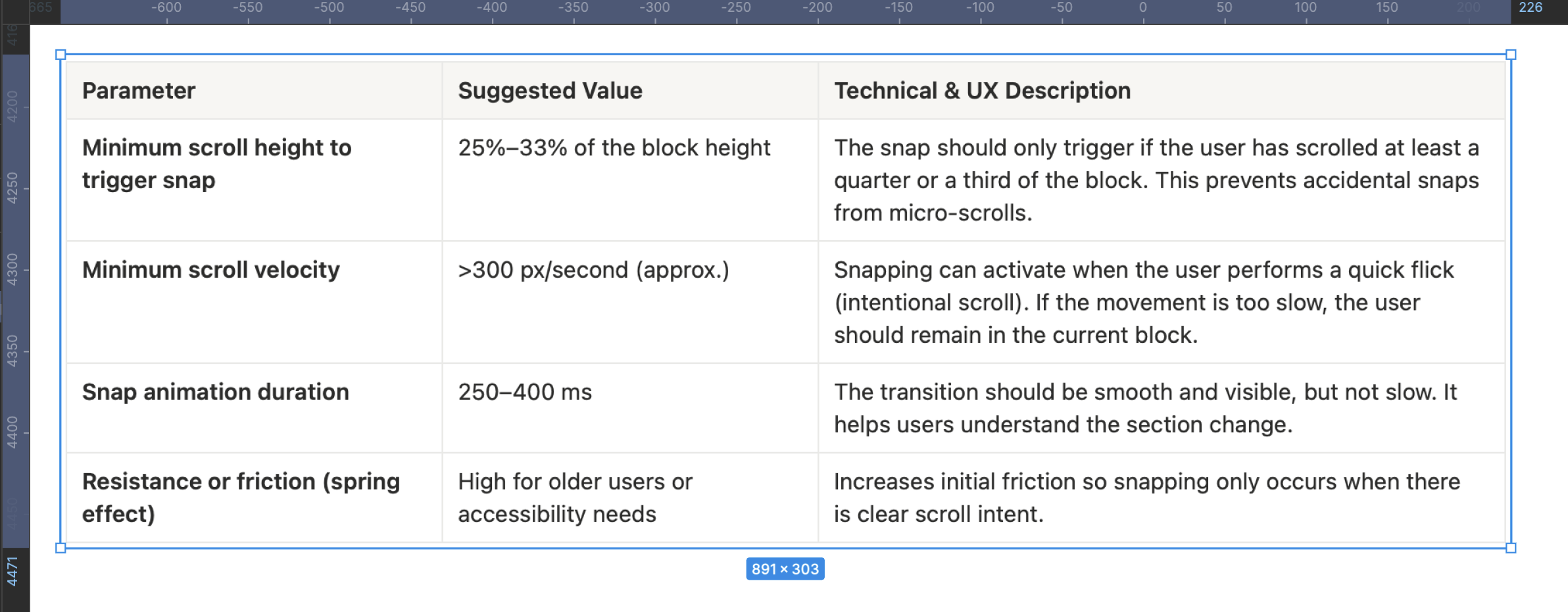Click the 4300 mark on the vertical ruler
The image size is (1568, 612).
(x=12, y=270)
